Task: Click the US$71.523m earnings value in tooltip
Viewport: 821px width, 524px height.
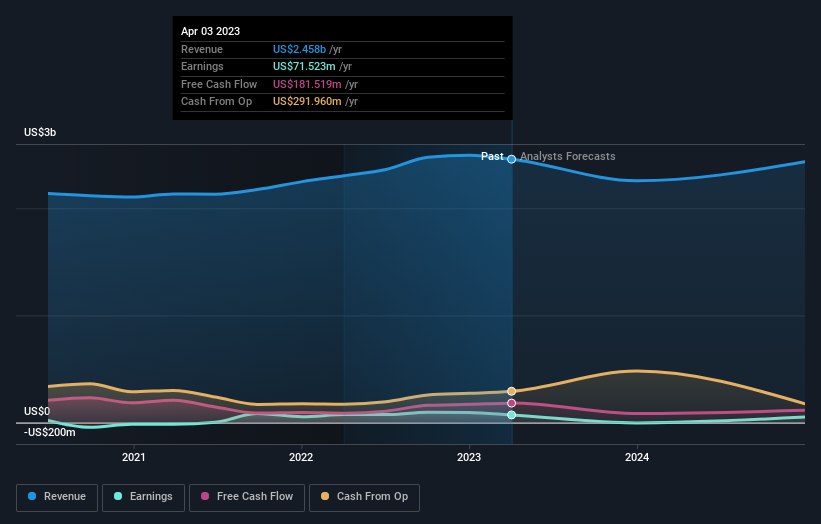Action: click(x=304, y=66)
